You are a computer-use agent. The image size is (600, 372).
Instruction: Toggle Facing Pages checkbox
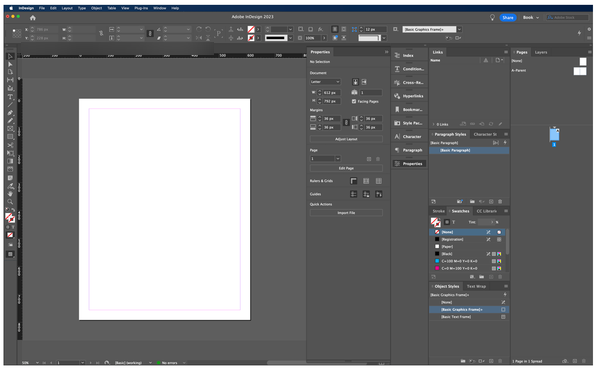click(354, 101)
